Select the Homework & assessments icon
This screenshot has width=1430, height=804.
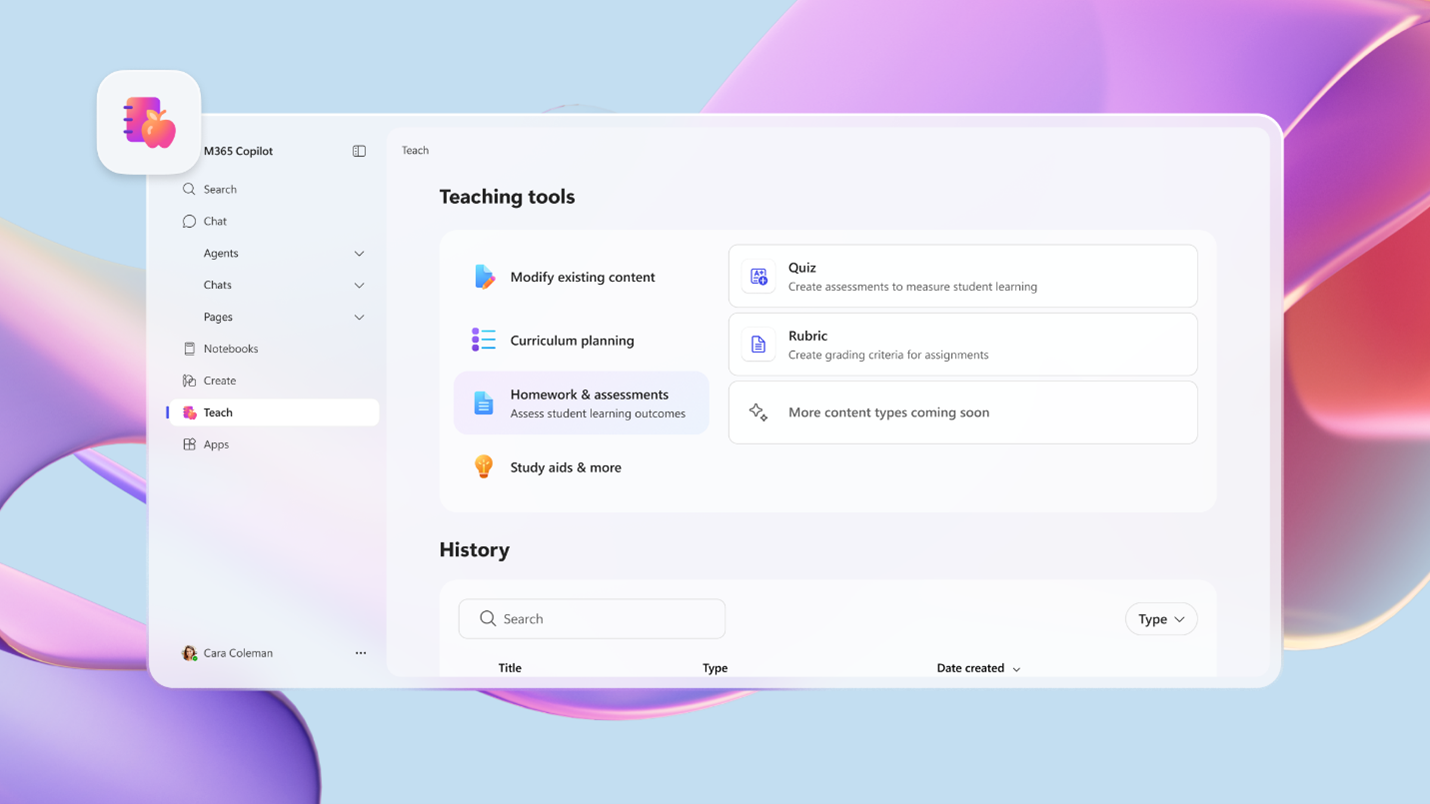click(484, 403)
